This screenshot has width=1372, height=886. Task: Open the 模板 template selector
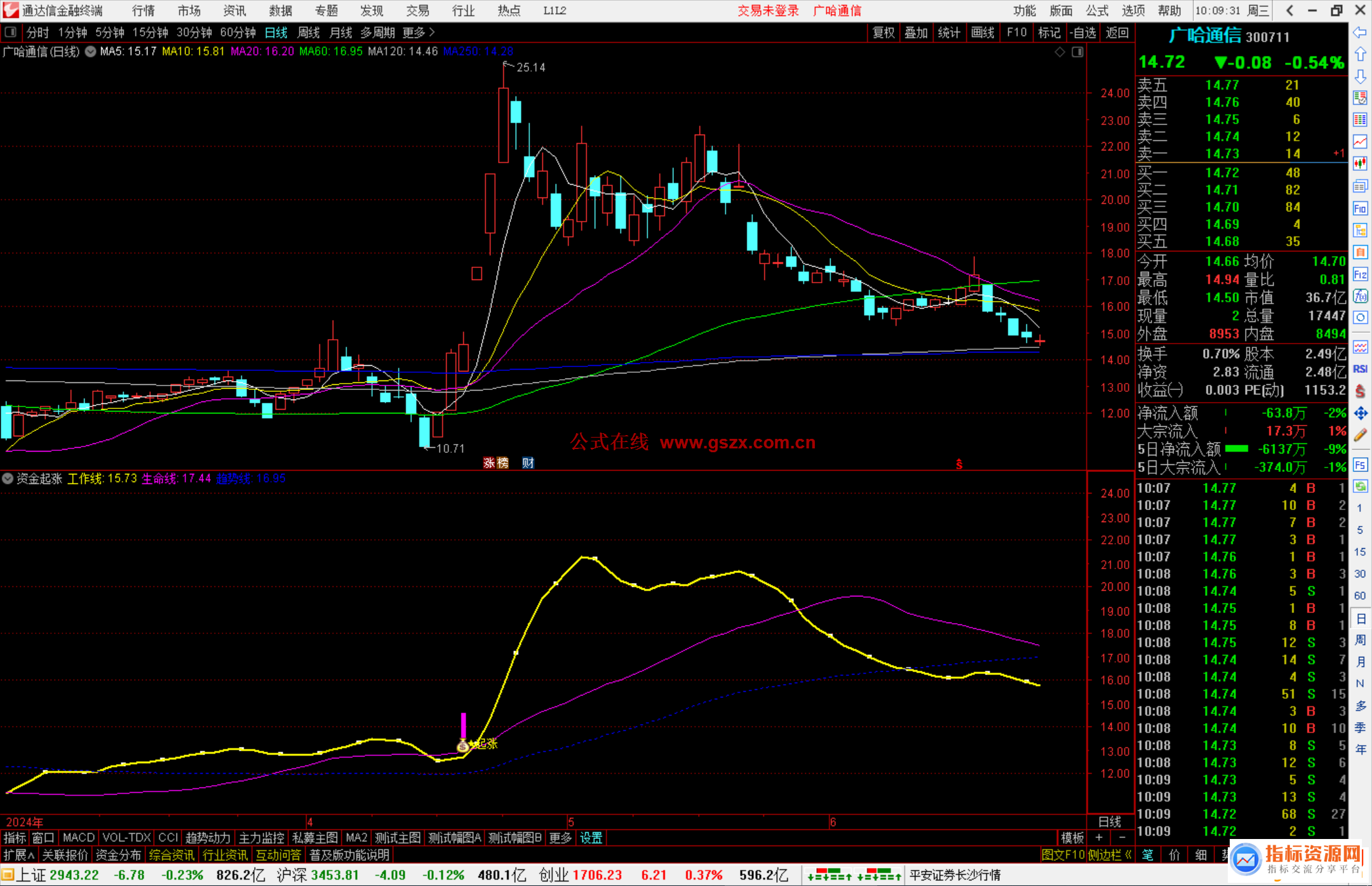(x=1072, y=838)
